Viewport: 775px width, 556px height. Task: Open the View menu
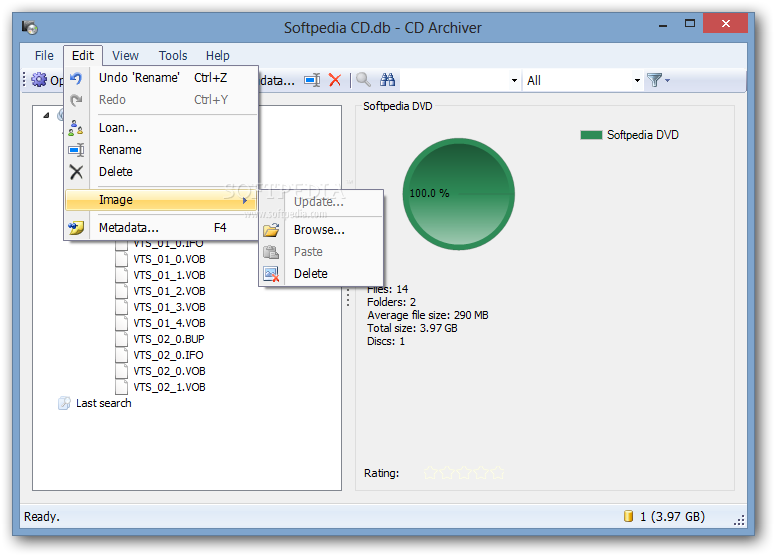click(125, 55)
